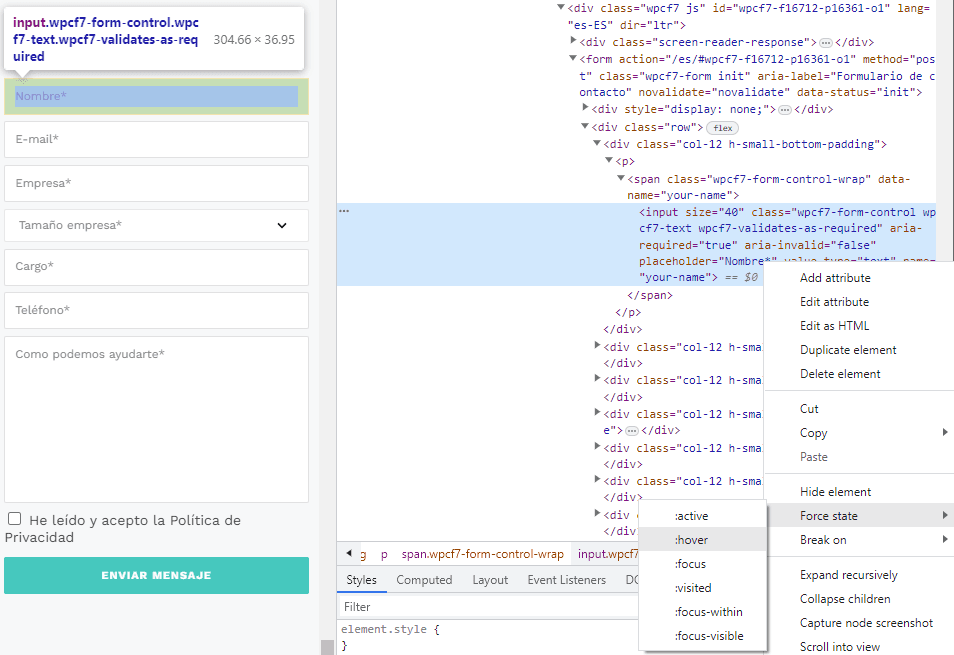The height and width of the screenshot is (655, 954).
Task: Force the :focus state
Action: 703,564
